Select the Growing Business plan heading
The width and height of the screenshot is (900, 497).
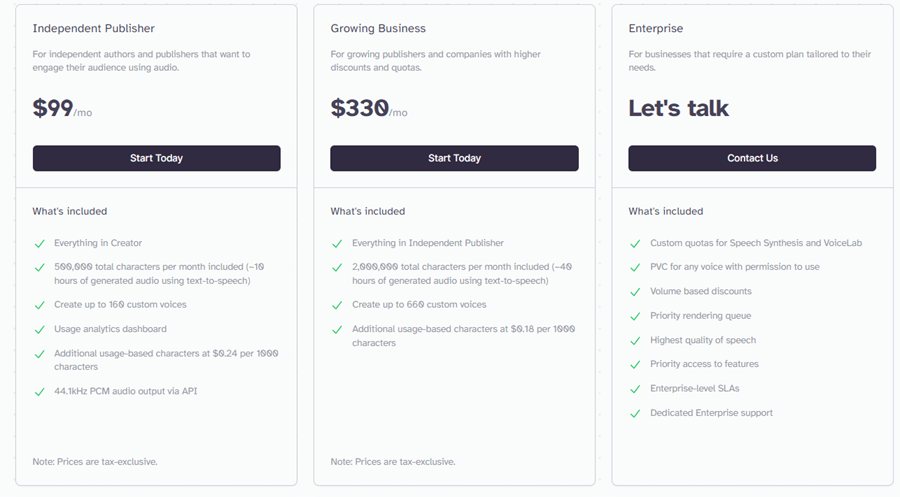coord(378,29)
